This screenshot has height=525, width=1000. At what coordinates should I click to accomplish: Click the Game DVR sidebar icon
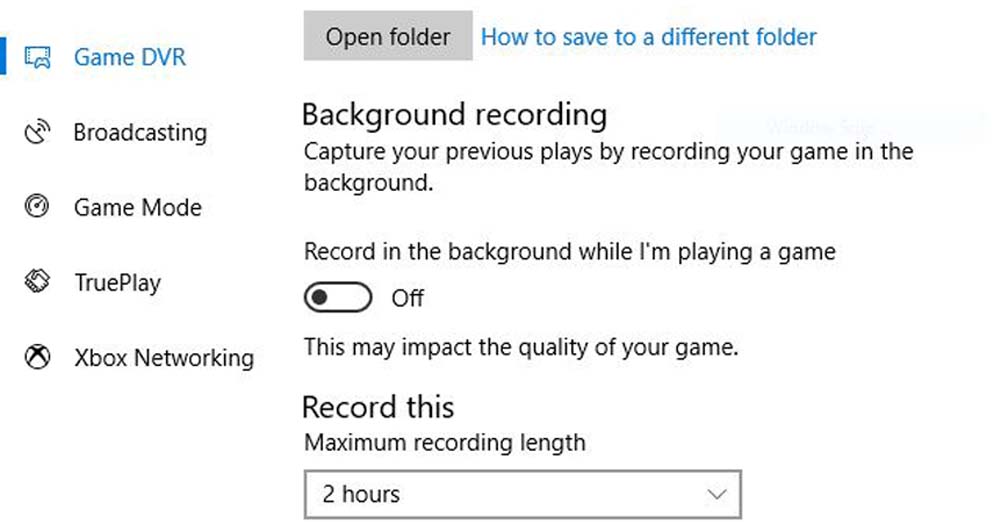37,57
